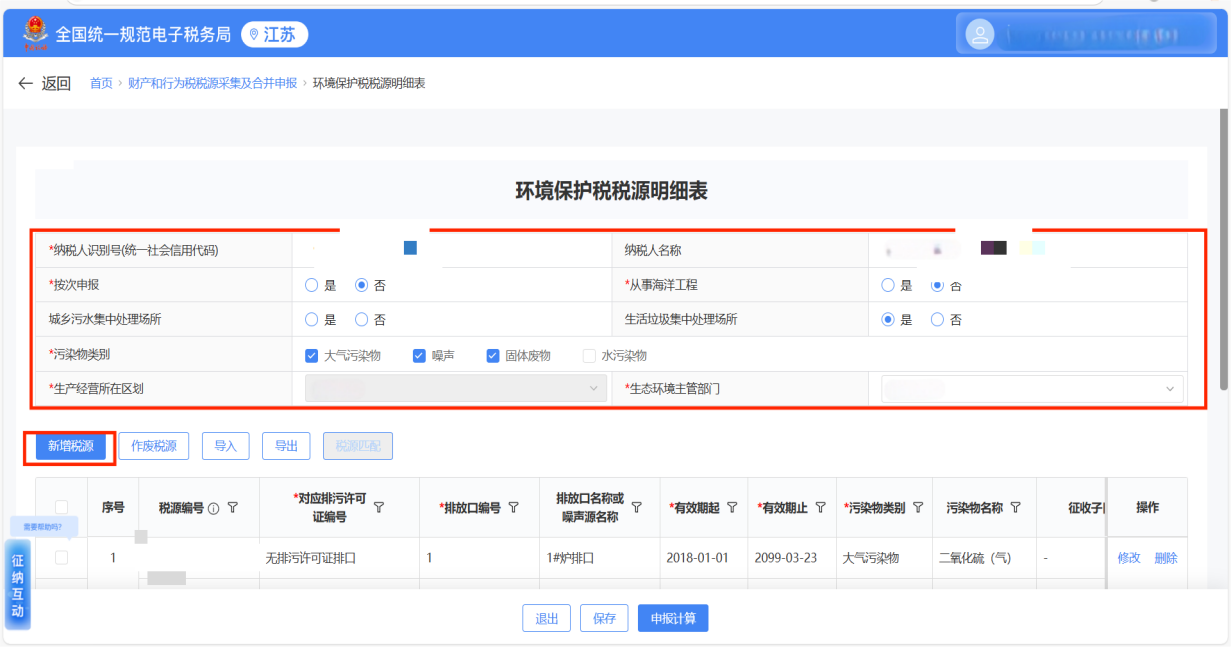Screen dimensions: 1231x647
Task: Select 是 for 按次申报
Action: point(312,285)
